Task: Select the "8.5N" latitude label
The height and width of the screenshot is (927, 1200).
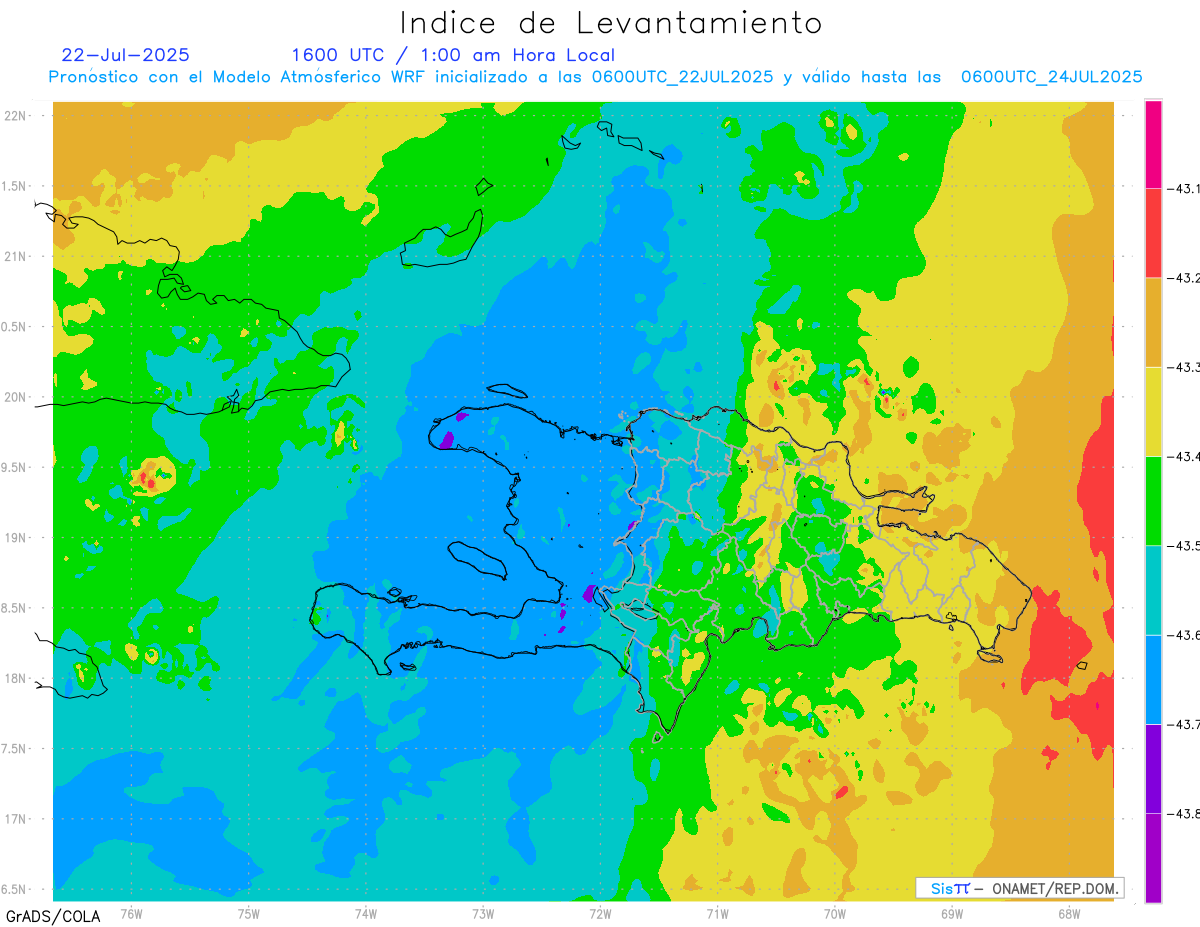Action: (x=15, y=608)
